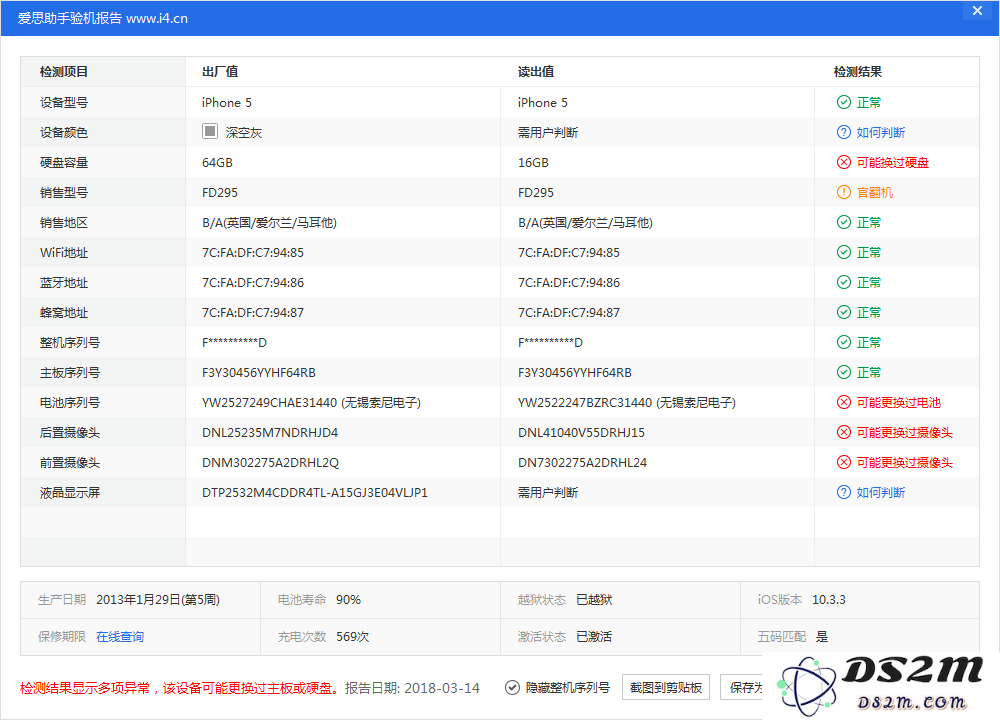Click read battery serial YW2522247BZRC31440

click(585, 402)
